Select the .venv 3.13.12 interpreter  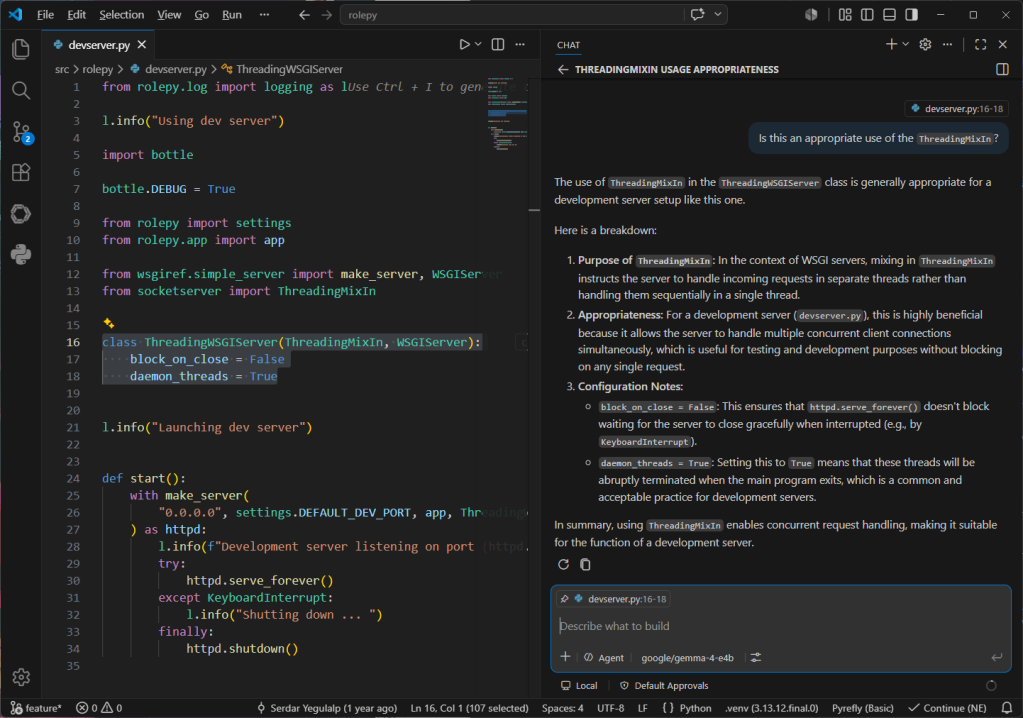pos(771,708)
